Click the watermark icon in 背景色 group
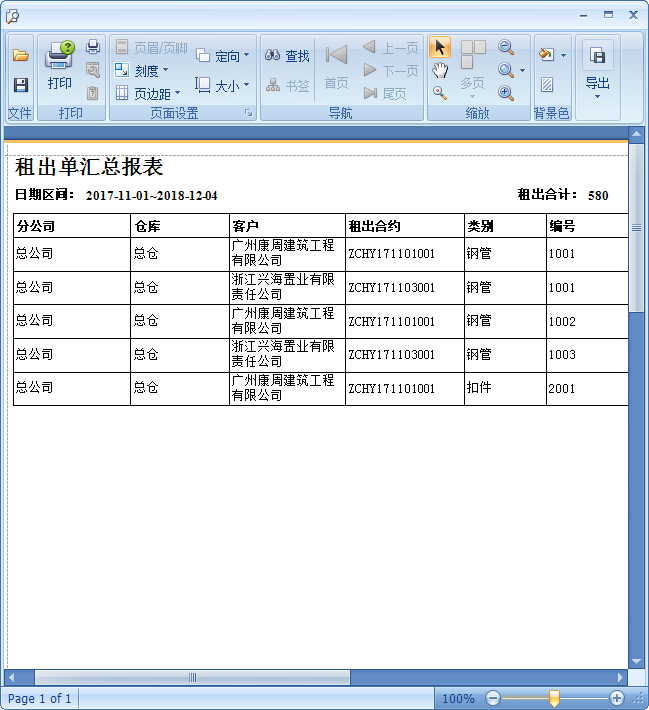649x710 pixels. tap(547, 85)
